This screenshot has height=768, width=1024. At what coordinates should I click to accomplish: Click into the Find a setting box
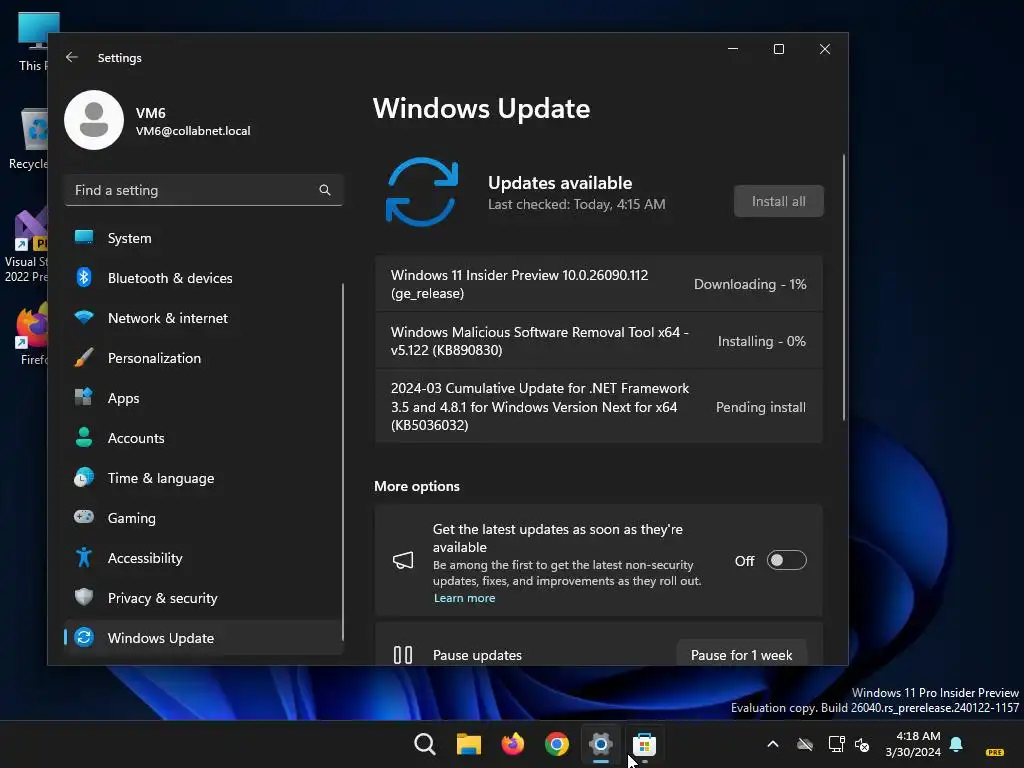(204, 190)
